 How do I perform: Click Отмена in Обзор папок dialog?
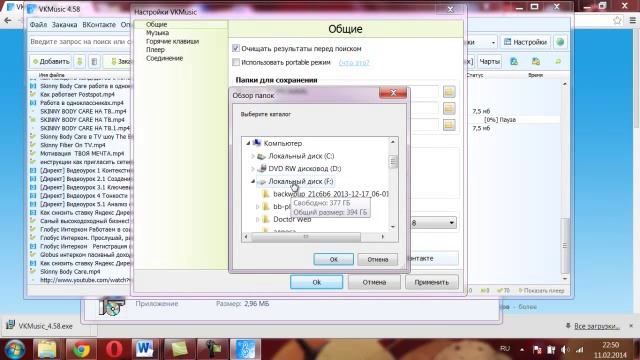point(378,259)
